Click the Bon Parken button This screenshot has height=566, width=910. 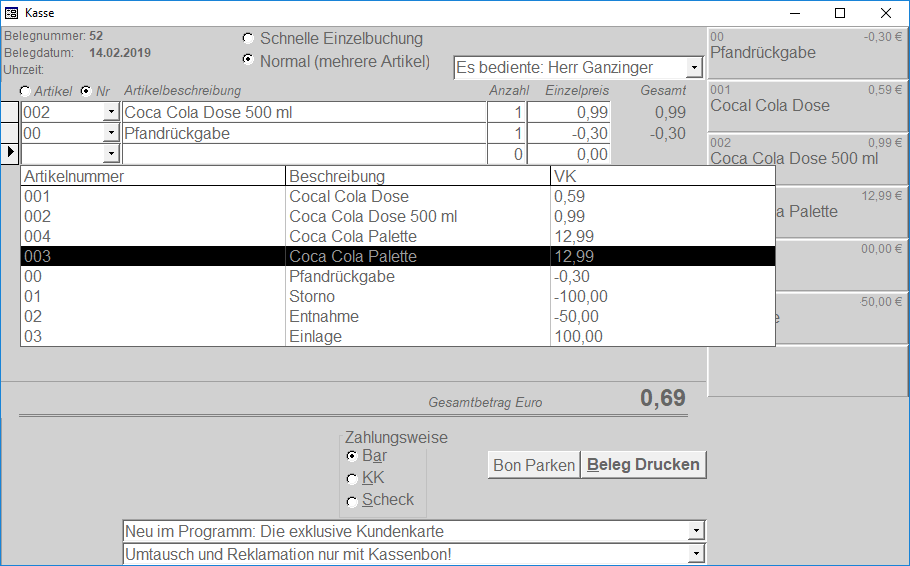pyautogui.click(x=534, y=465)
